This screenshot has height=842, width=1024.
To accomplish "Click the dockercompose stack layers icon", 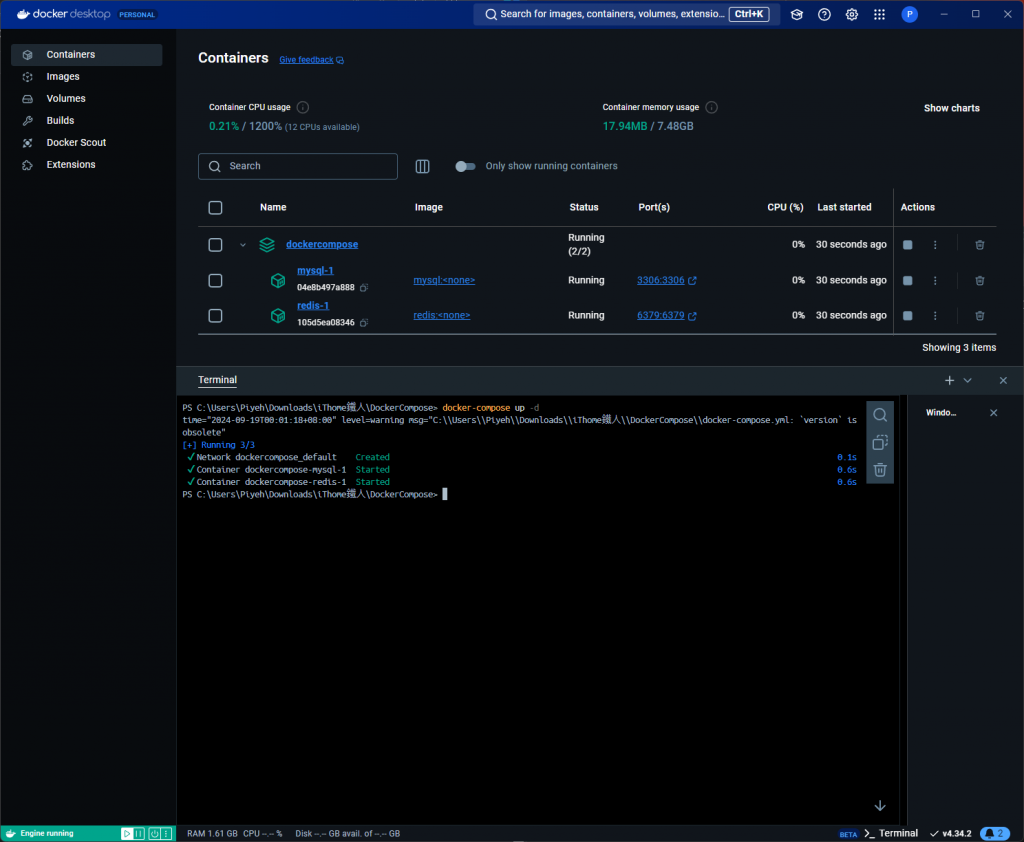I will click(x=267, y=245).
